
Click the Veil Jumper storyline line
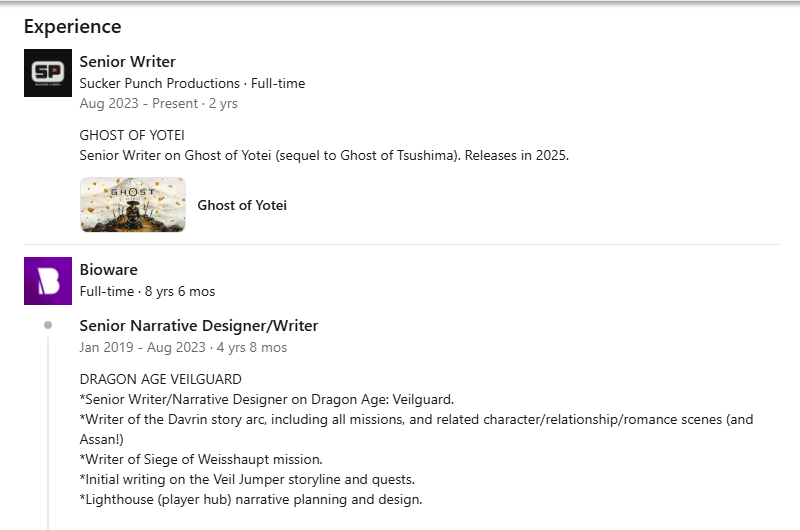(247, 479)
